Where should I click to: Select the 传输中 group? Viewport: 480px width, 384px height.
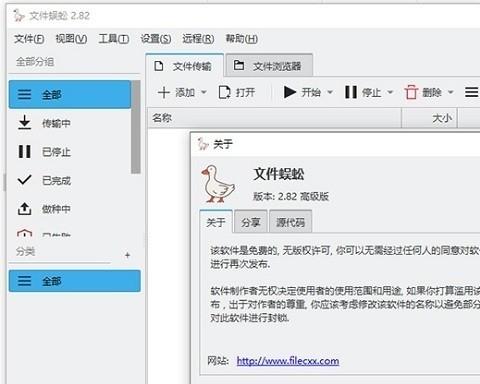pos(70,123)
